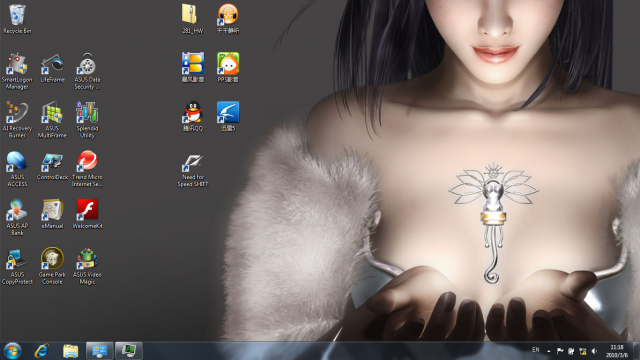
Task: Open the clock and date display
Action: point(617,351)
